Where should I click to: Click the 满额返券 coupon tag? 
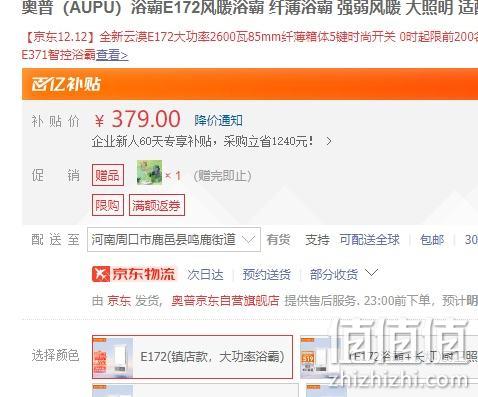(157, 205)
